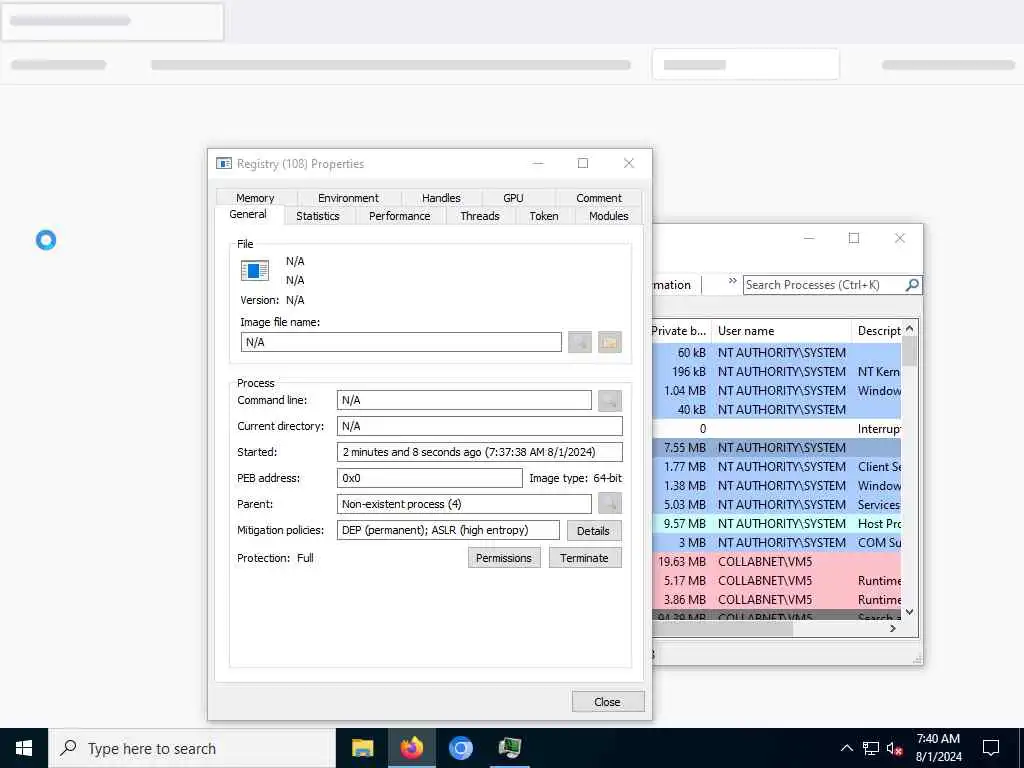The height and width of the screenshot is (768, 1024).
Task: Open the Statistics tab
Action: pyautogui.click(x=318, y=216)
